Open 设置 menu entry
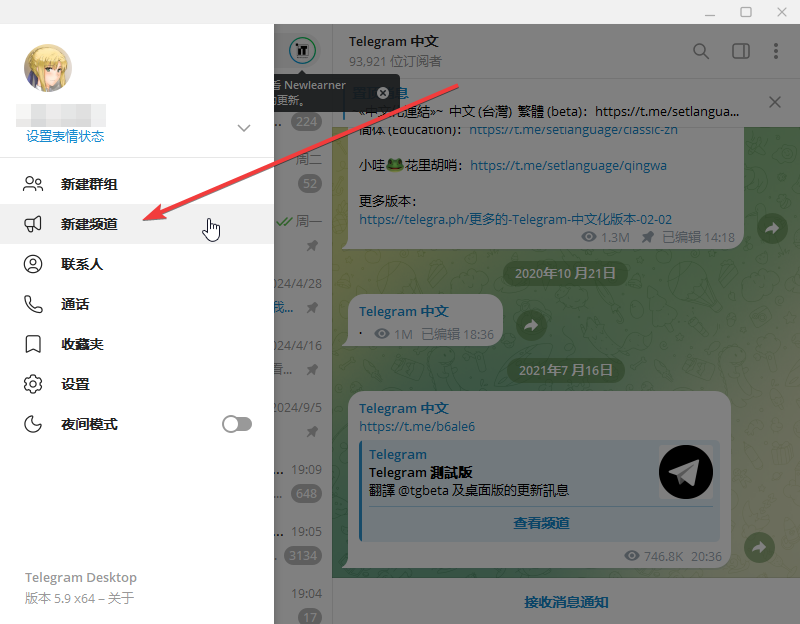 point(137,384)
